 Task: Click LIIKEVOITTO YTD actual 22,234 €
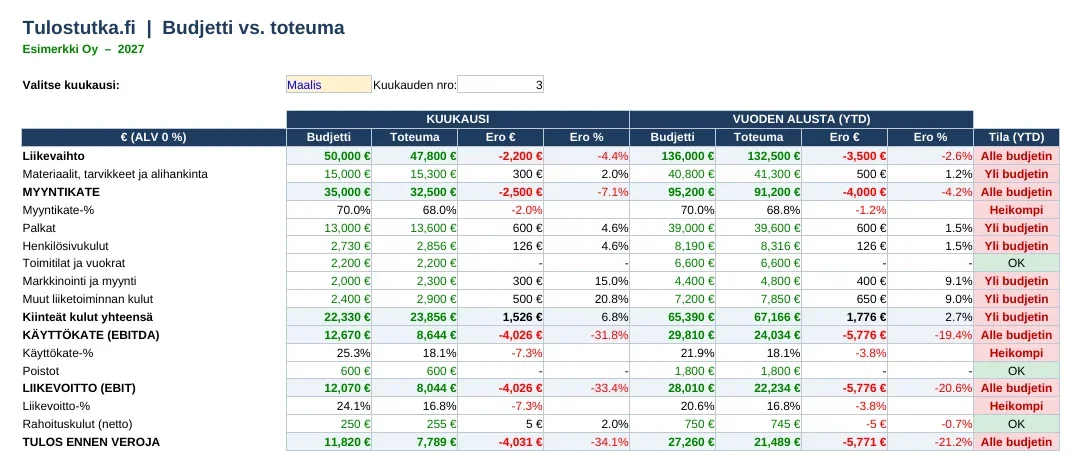[x=758, y=388]
